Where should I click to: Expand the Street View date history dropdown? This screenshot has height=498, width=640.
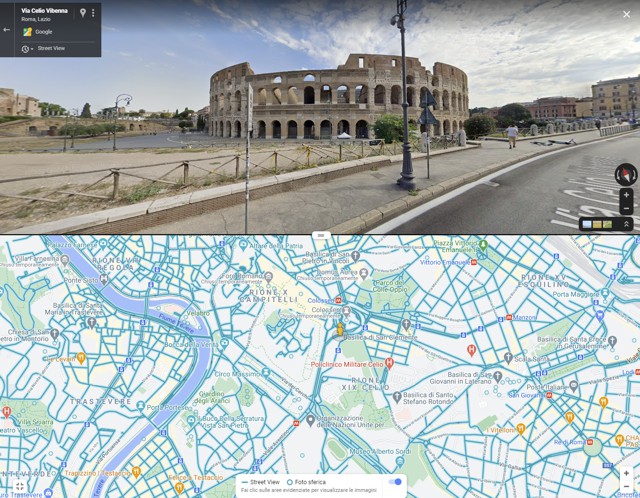(28, 49)
